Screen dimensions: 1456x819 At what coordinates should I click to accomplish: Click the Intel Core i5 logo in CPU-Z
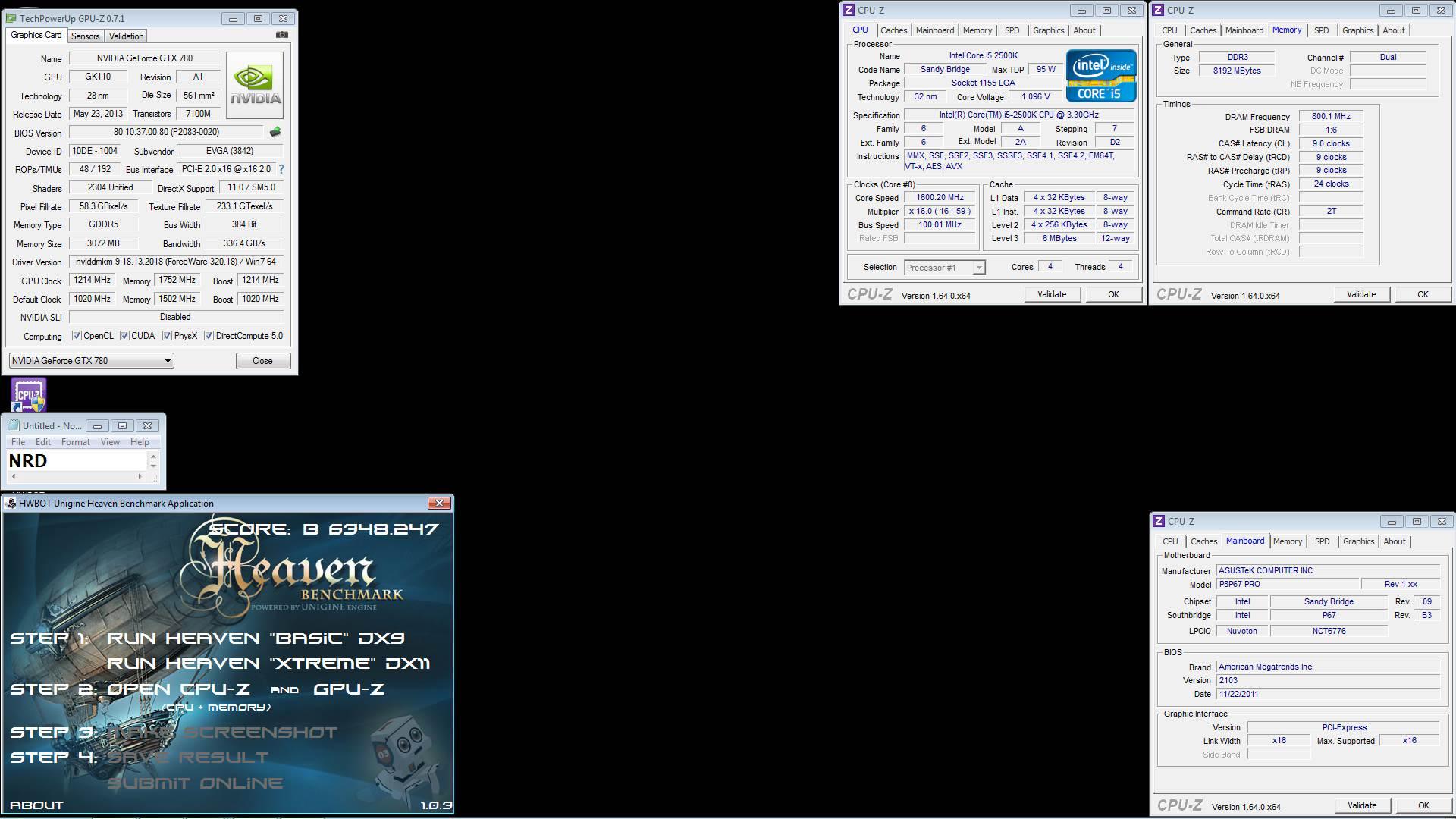click(1101, 76)
